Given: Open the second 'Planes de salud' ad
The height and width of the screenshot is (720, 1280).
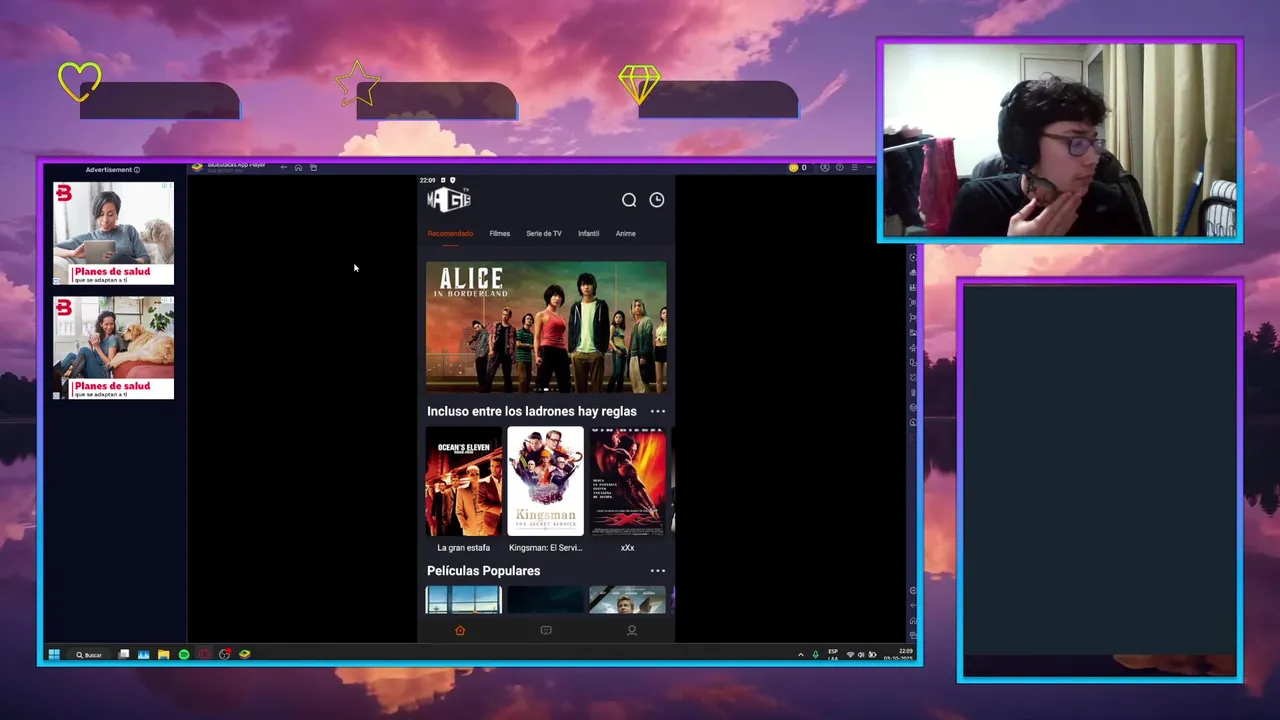Looking at the screenshot, I should click(x=113, y=348).
